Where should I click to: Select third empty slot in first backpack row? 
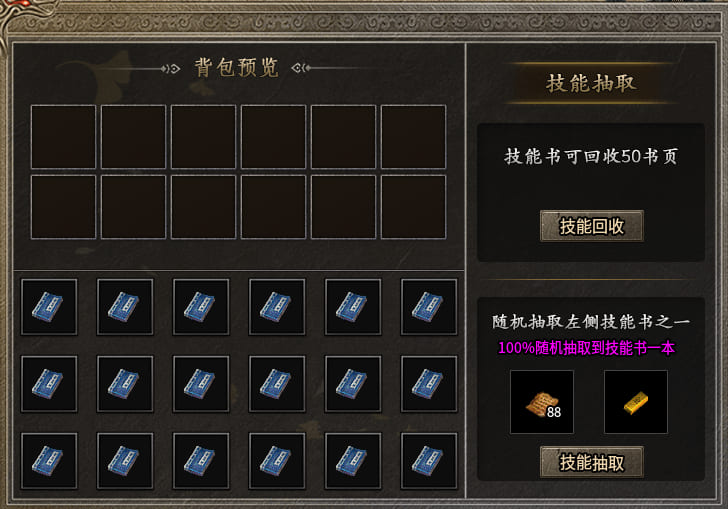tap(203, 137)
